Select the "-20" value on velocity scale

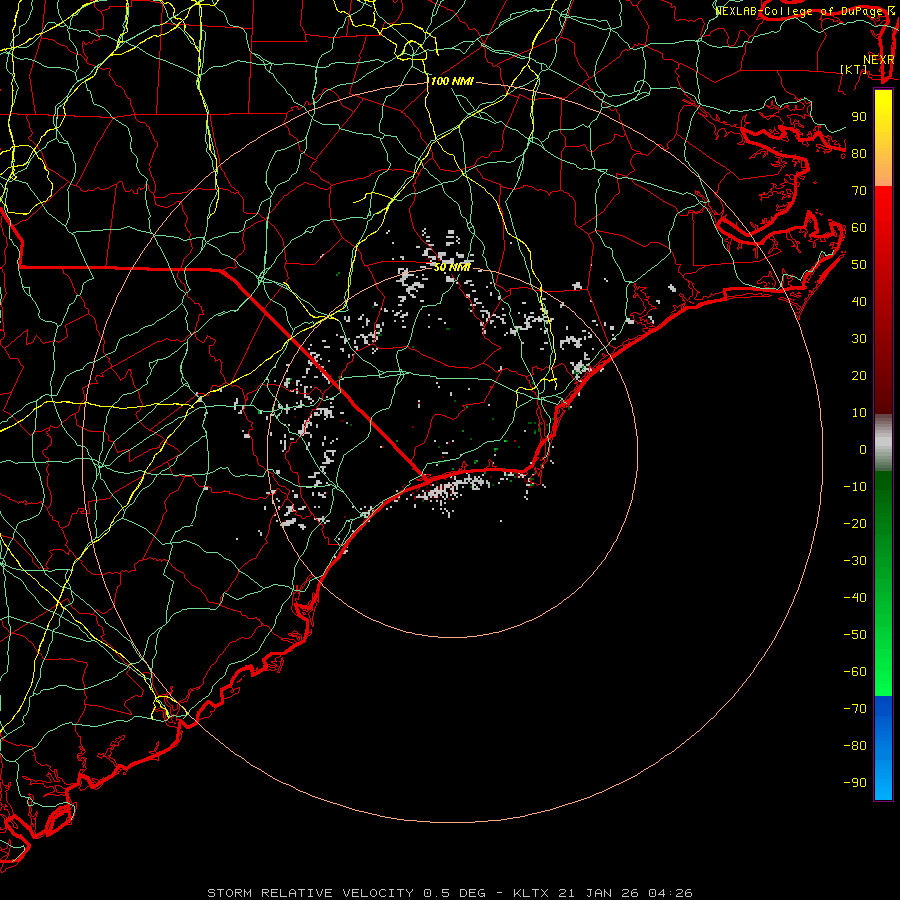coord(855,524)
